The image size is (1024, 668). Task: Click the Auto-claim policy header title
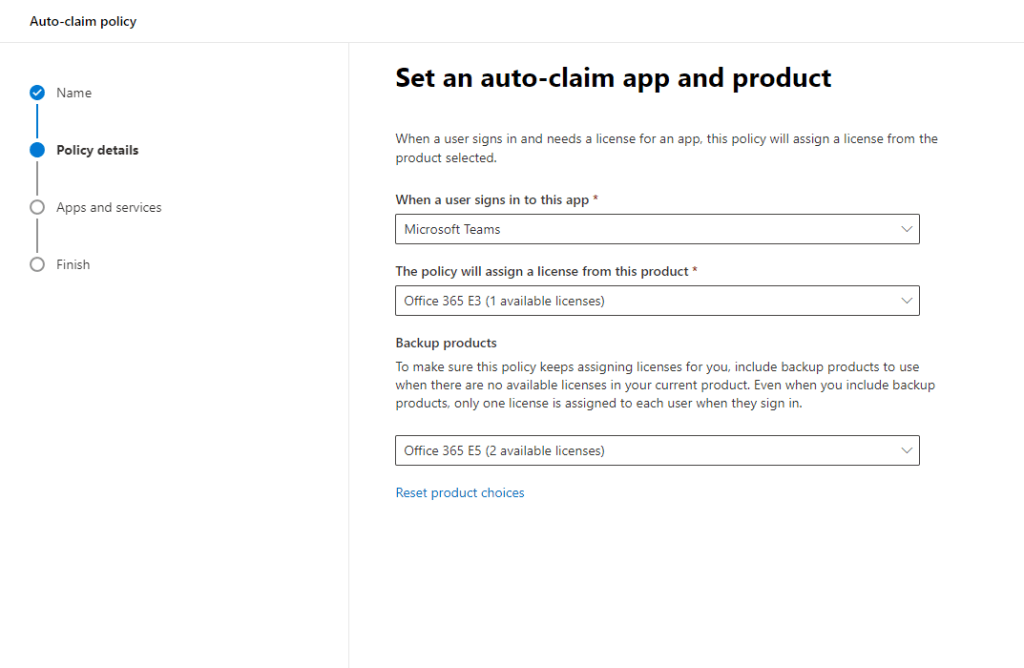[x=83, y=21]
